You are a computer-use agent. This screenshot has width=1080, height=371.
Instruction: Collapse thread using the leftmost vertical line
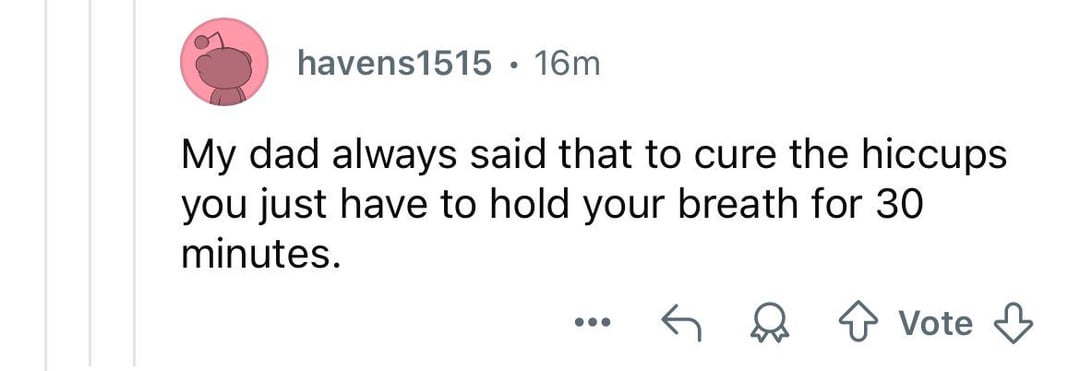(46, 185)
